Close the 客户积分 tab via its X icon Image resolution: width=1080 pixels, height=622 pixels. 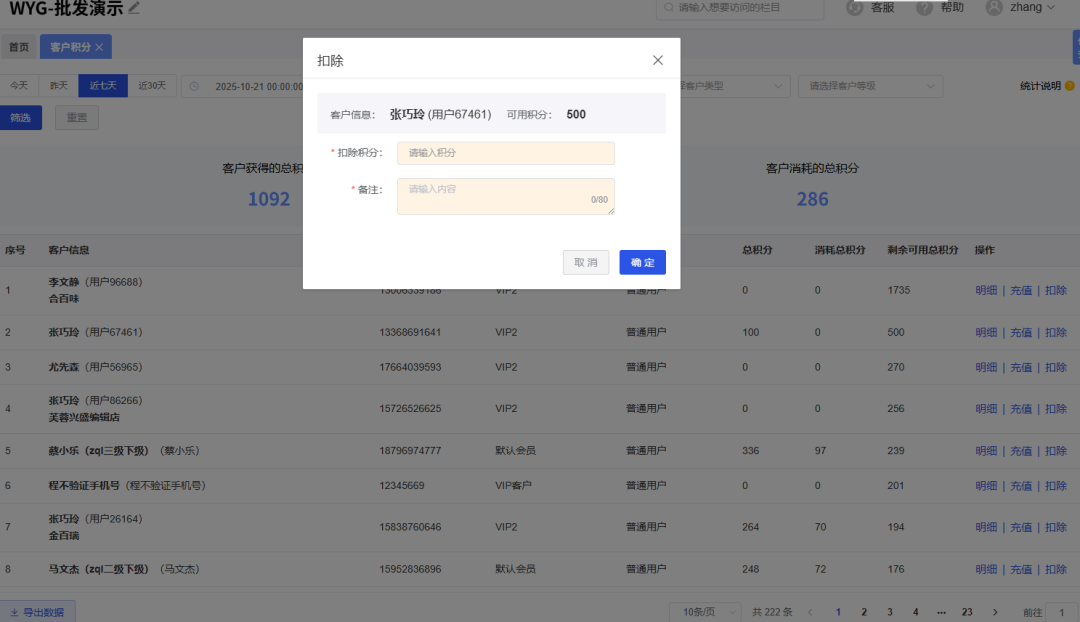tap(101, 46)
